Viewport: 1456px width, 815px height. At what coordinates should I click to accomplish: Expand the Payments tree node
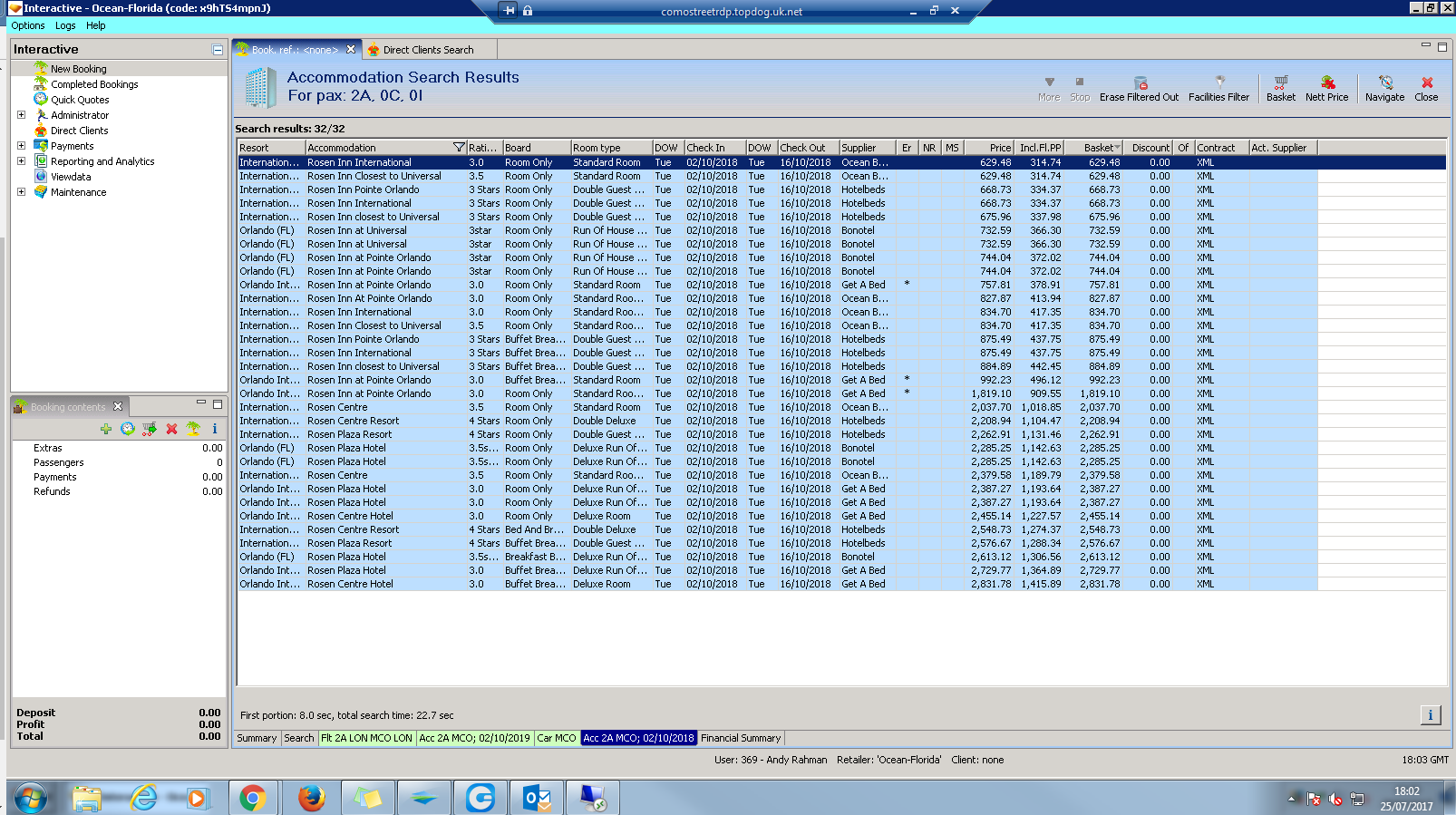click(21, 146)
